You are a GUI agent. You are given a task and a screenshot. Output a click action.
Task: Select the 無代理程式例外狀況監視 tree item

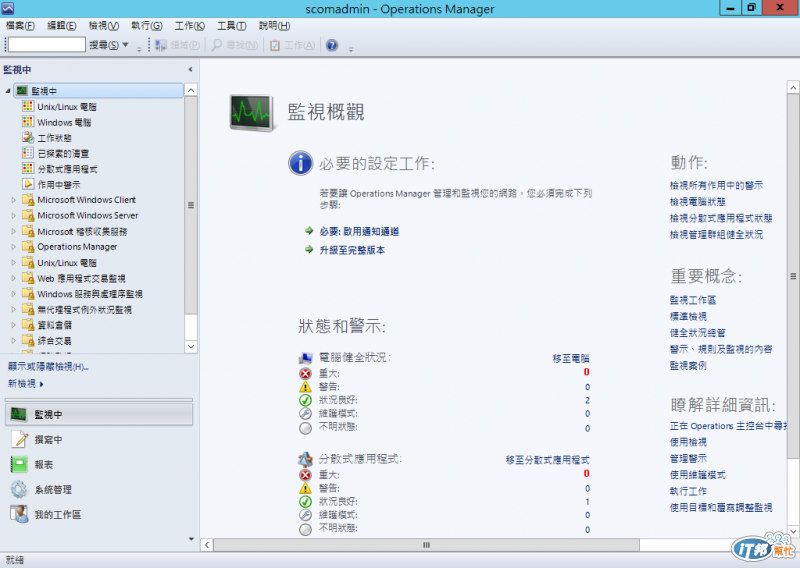(x=84, y=309)
